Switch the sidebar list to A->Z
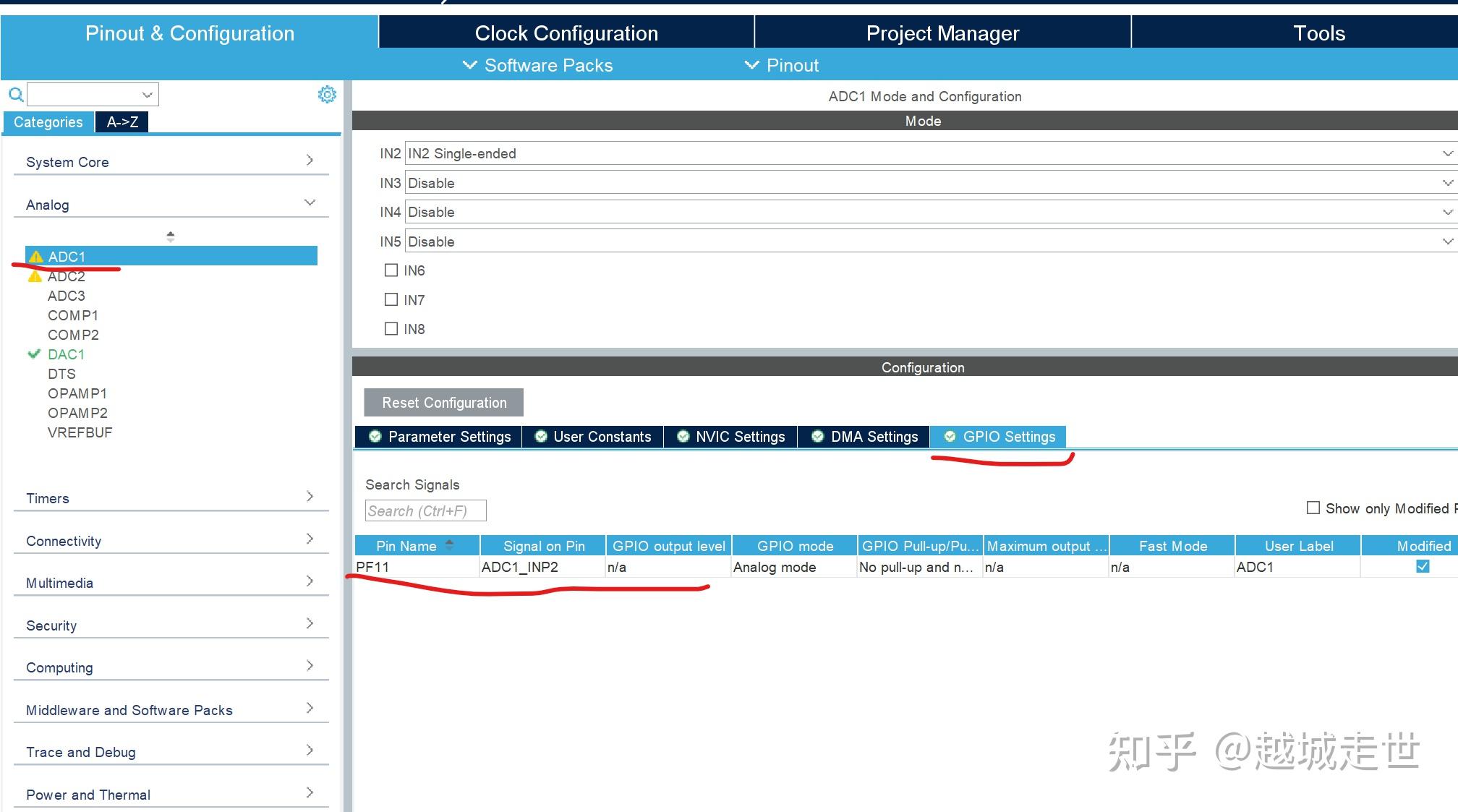Image resolution: width=1458 pixels, height=812 pixels. [122, 122]
